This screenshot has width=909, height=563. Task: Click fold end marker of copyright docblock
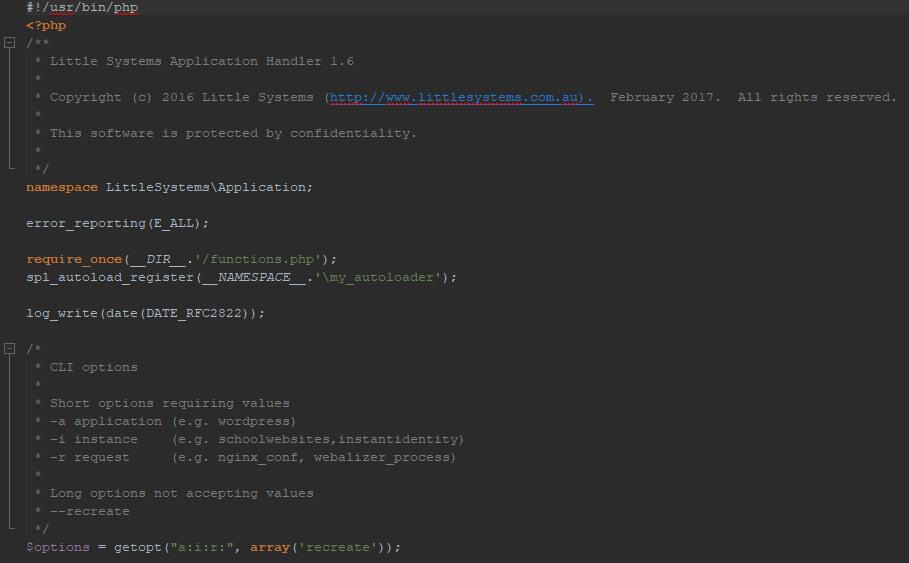tap(10, 169)
